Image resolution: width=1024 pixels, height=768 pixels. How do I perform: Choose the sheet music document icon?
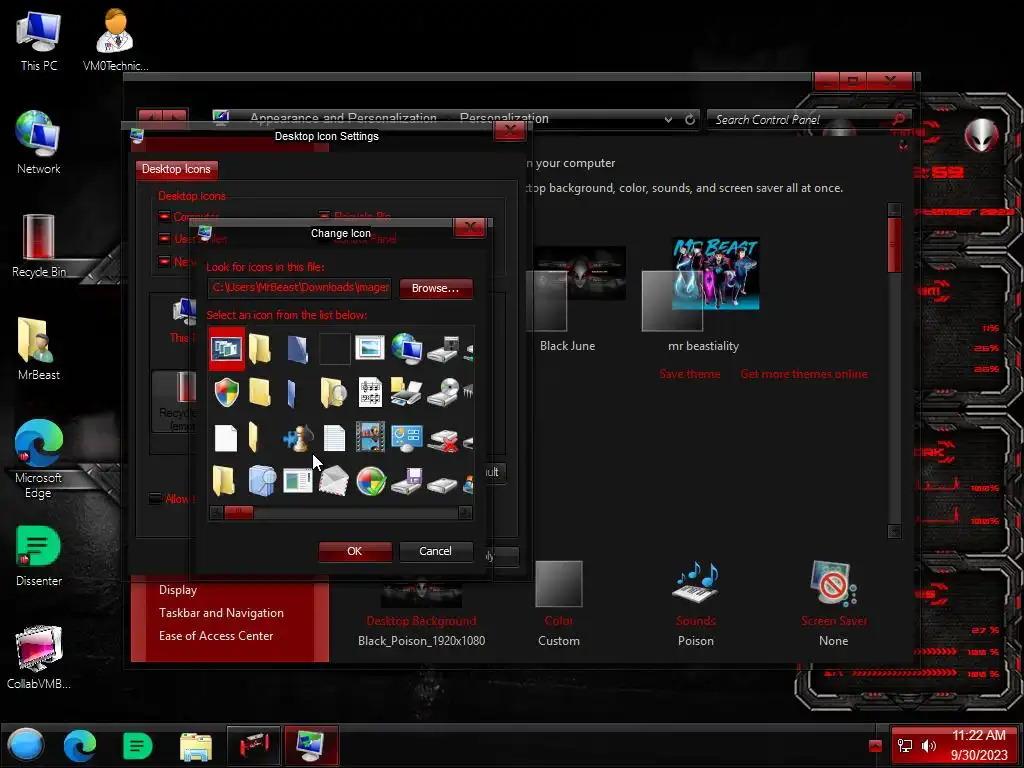pyautogui.click(x=370, y=392)
